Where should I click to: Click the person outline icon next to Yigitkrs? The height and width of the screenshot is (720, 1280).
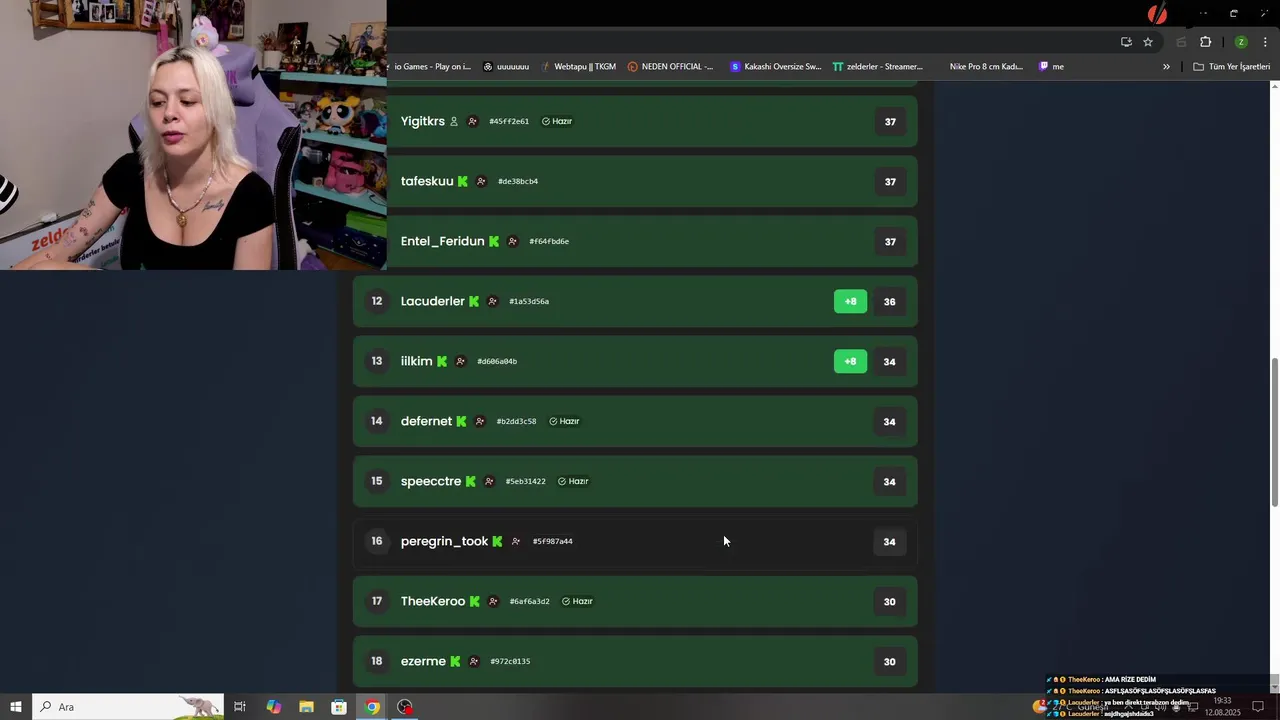tap(454, 121)
